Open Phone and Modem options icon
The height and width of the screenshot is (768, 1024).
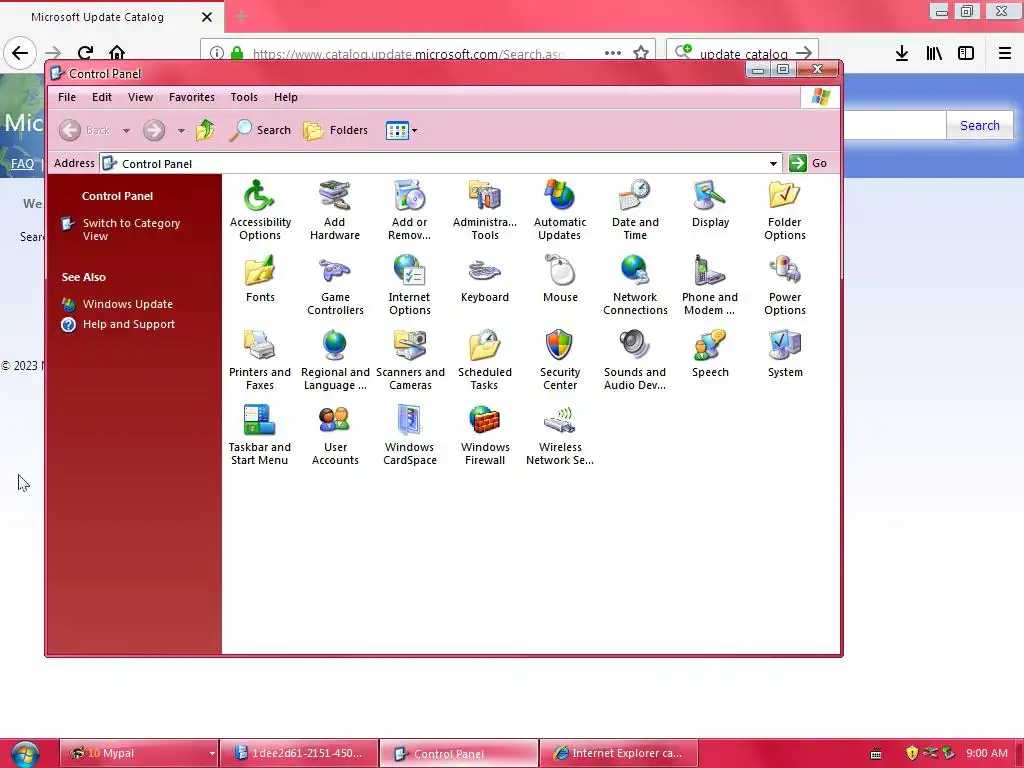click(710, 285)
